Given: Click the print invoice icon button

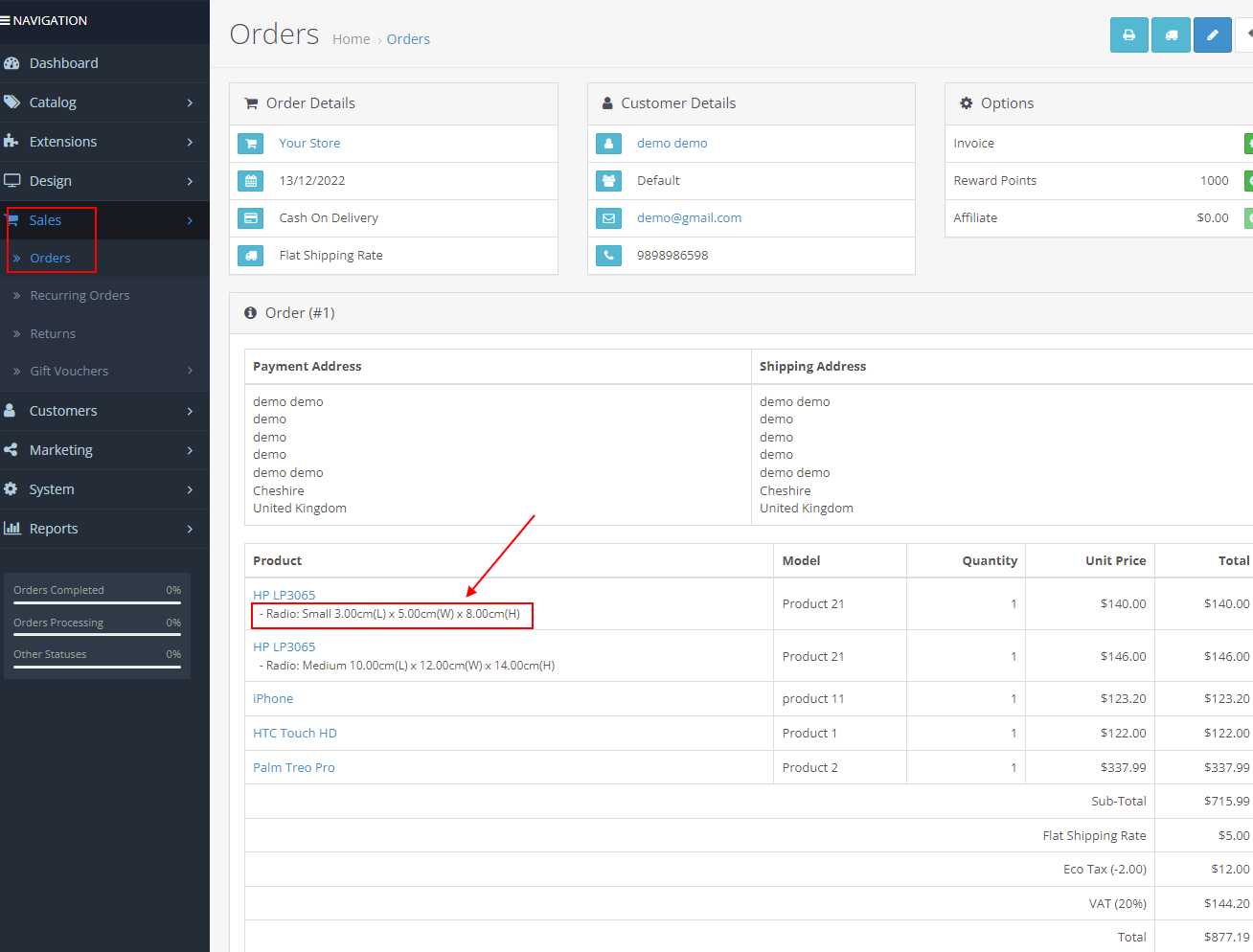Looking at the screenshot, I should [1128, 34].
